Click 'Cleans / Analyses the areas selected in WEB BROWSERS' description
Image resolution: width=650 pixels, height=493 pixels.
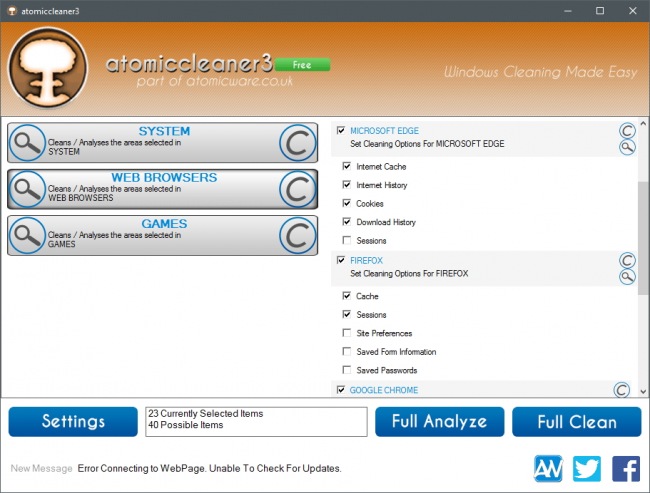(114, 193)
